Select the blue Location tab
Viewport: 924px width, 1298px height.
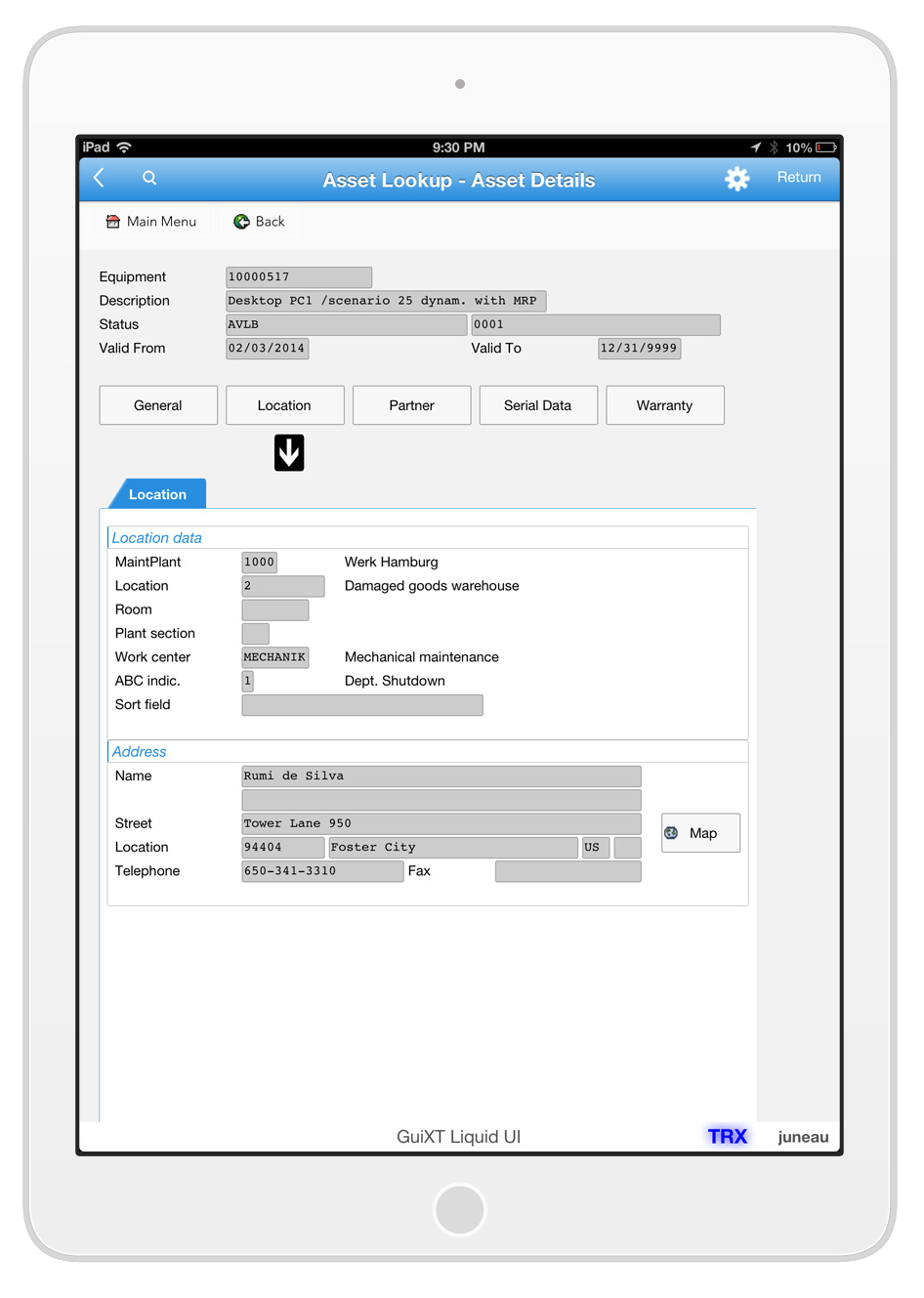tap(157, 494)
